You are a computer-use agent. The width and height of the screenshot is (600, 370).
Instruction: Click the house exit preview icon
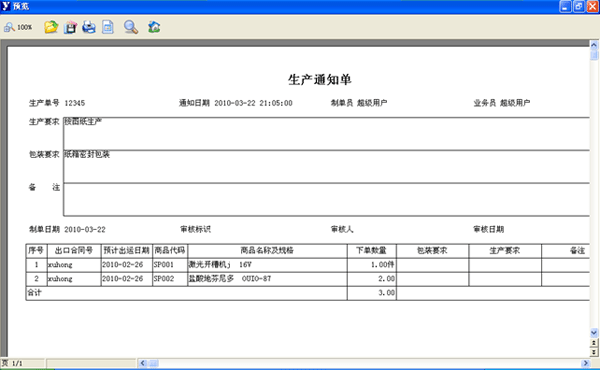(154, 27)
